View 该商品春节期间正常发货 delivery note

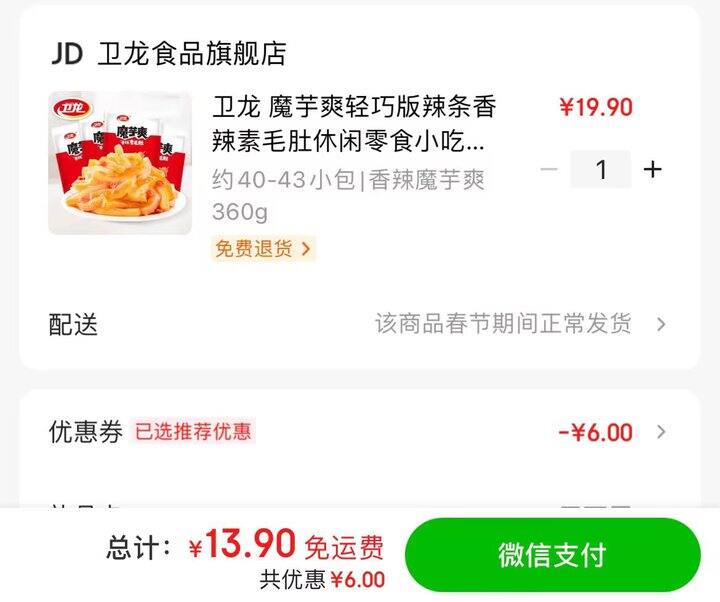click(x=503, y=324)
